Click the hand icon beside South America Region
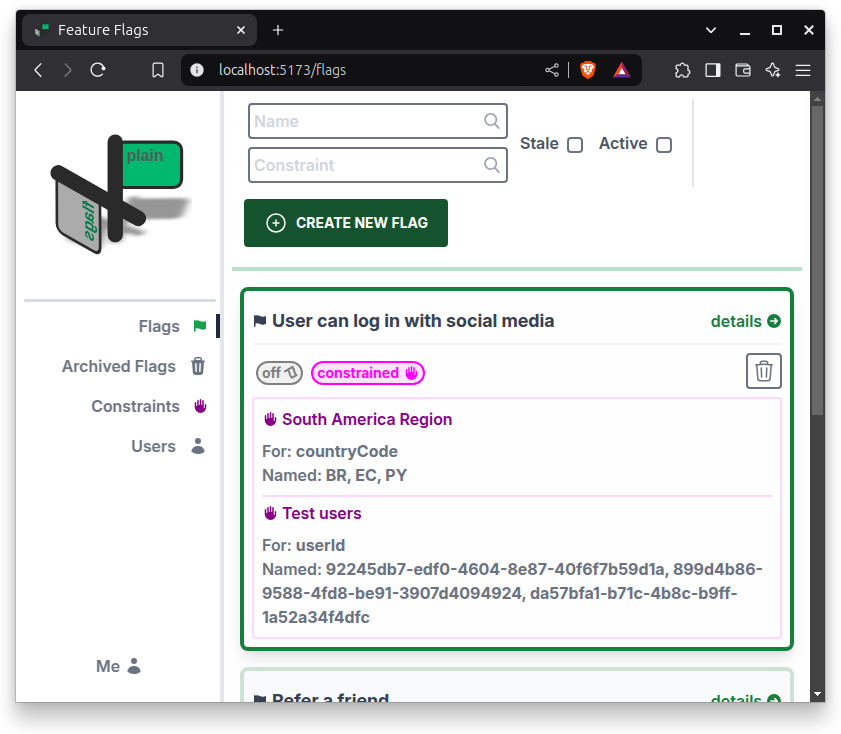The height and width of the screenshot is (734, 841). click(270, 419)
